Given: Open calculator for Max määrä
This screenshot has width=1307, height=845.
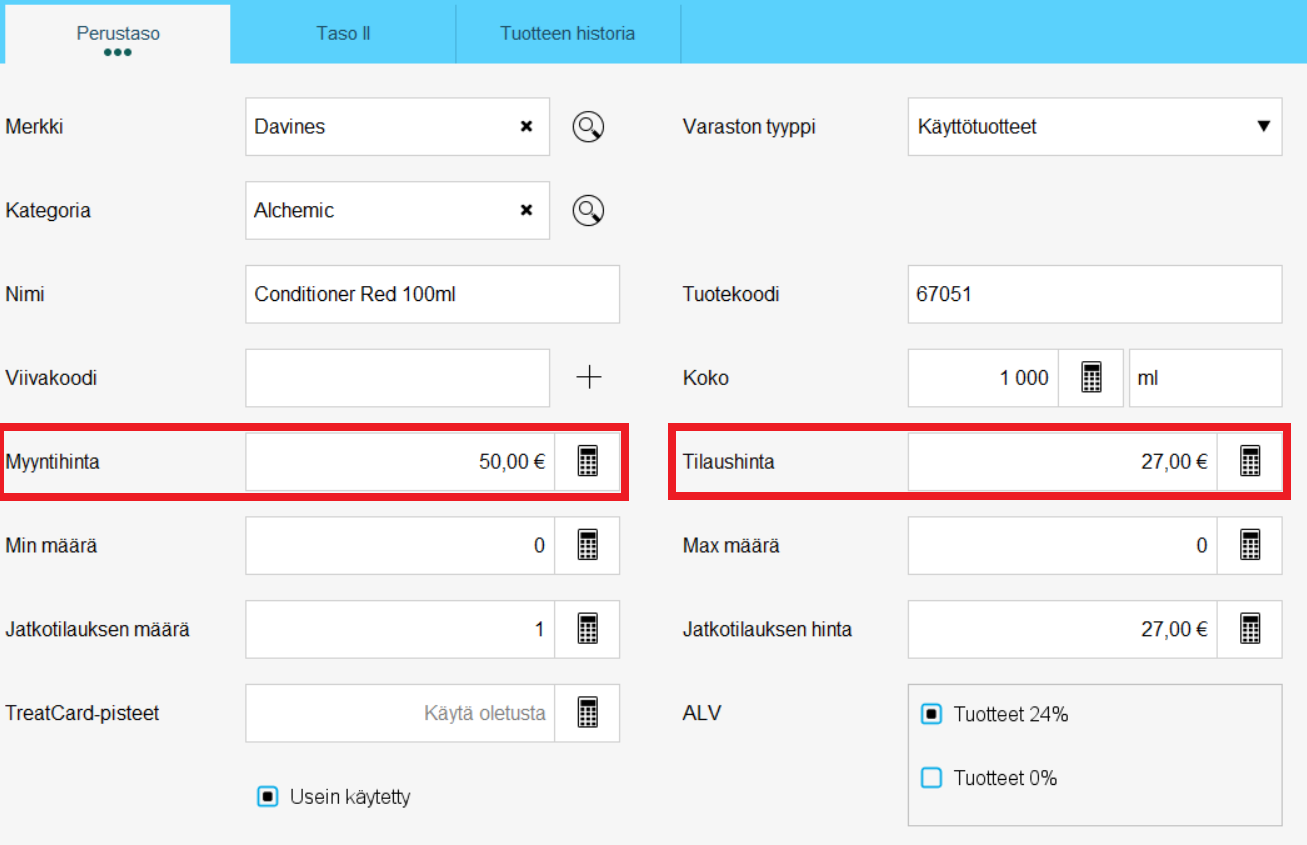Looking at the screenshot, I should pos(1250,546).
